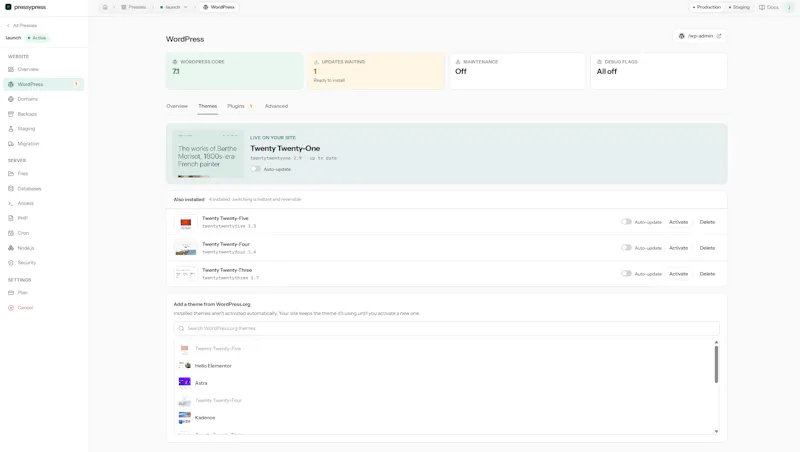Toggle auto-update for Twenty Twenty-One
The width and height of the screenshot is (800, 452).
pos(255,169)
